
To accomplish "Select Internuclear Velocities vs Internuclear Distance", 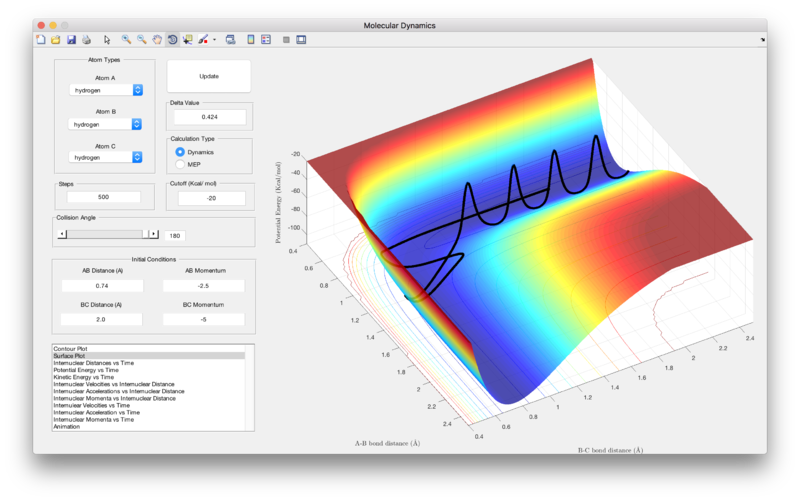I will click(114, 384).
